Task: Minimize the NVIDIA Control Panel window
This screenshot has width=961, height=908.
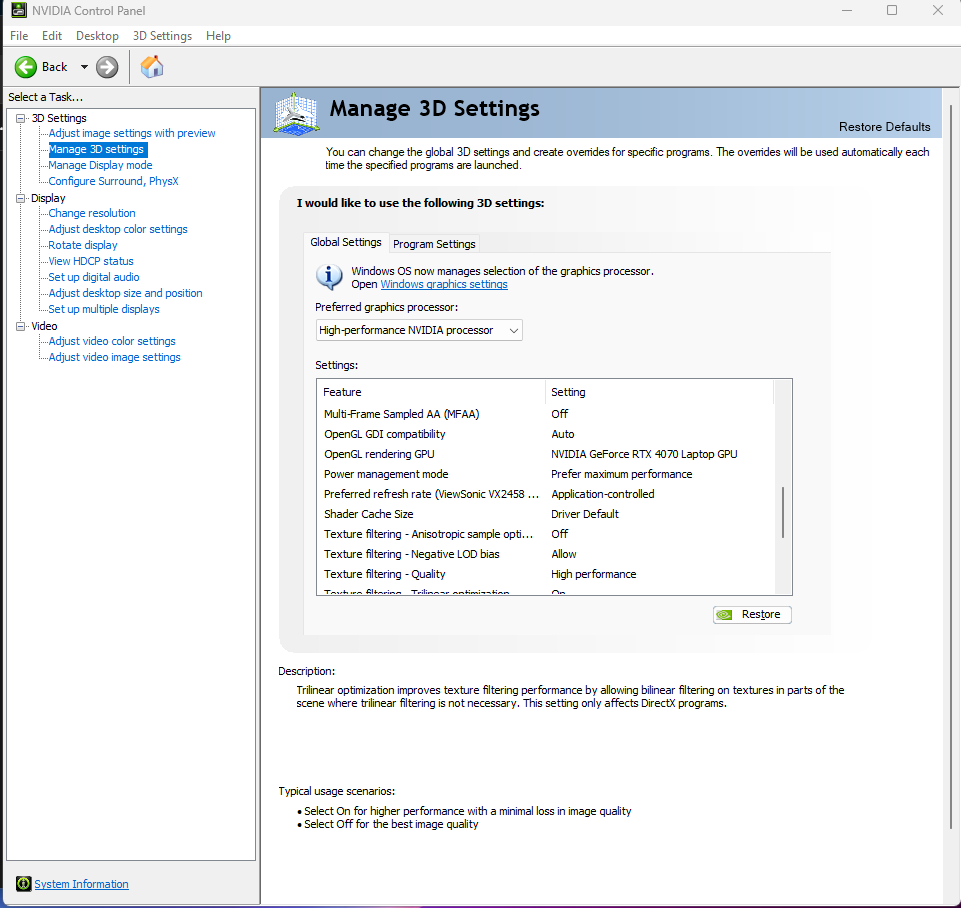Action: tap(847, 10)
